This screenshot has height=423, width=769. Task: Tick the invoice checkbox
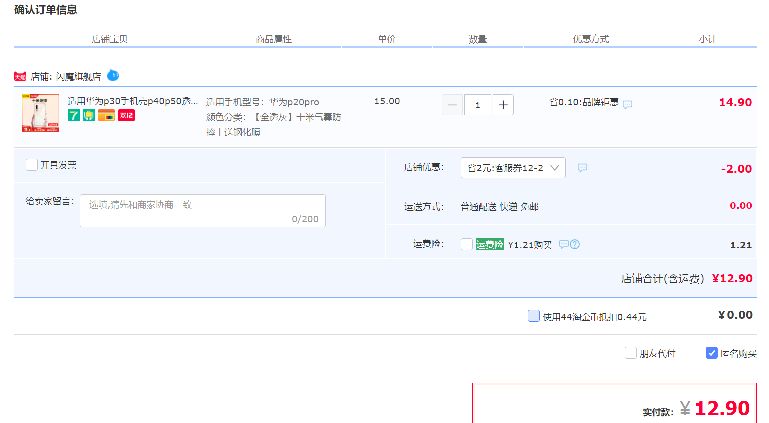[31, 165]
